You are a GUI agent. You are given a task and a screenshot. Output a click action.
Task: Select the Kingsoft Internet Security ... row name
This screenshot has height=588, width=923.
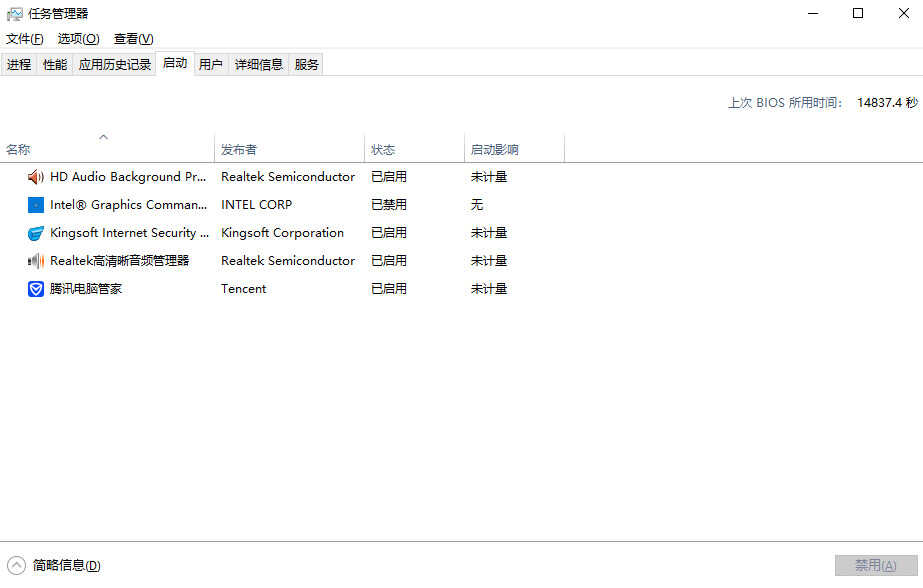[x=130, y=233]
